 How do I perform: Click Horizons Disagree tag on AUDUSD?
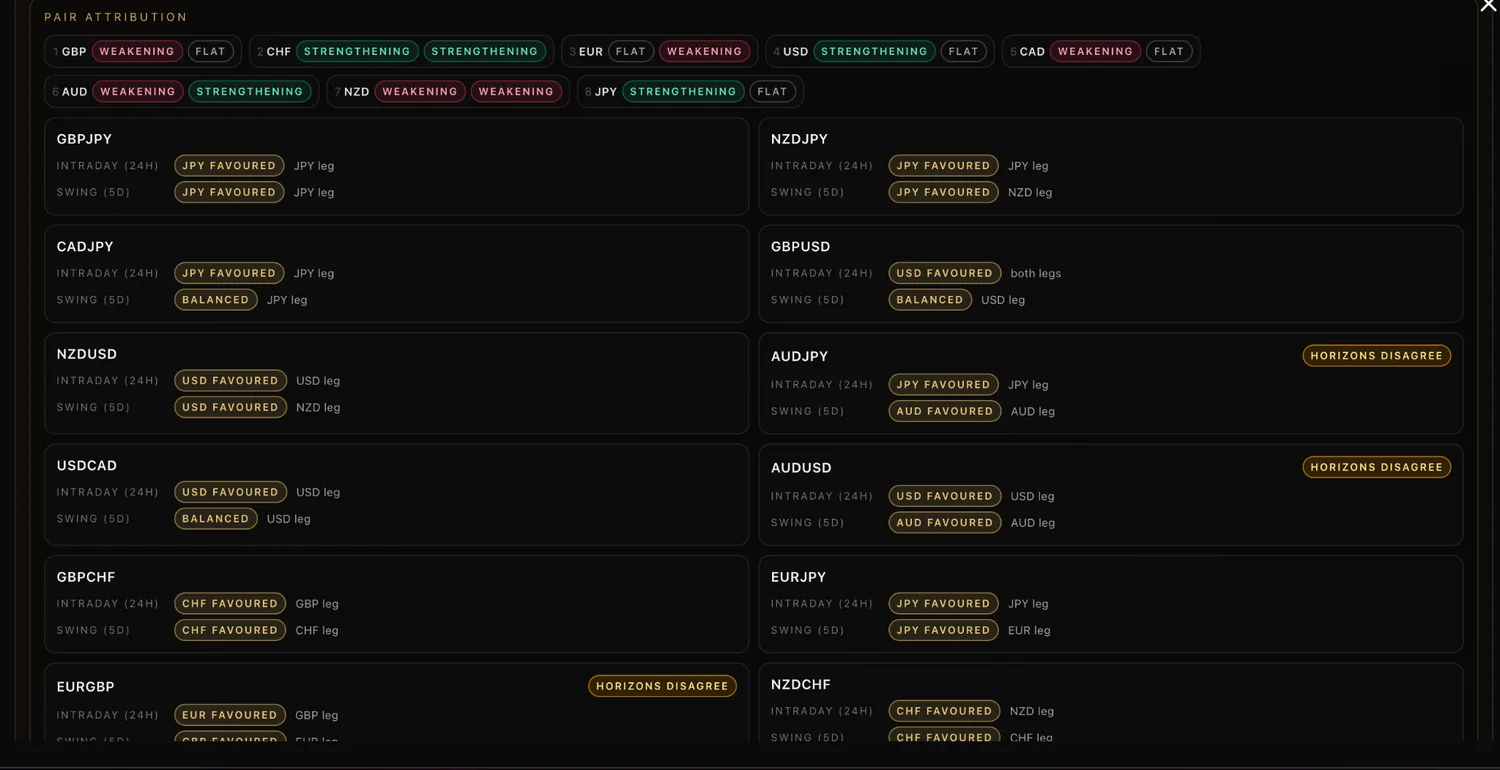click(1376, 467)
